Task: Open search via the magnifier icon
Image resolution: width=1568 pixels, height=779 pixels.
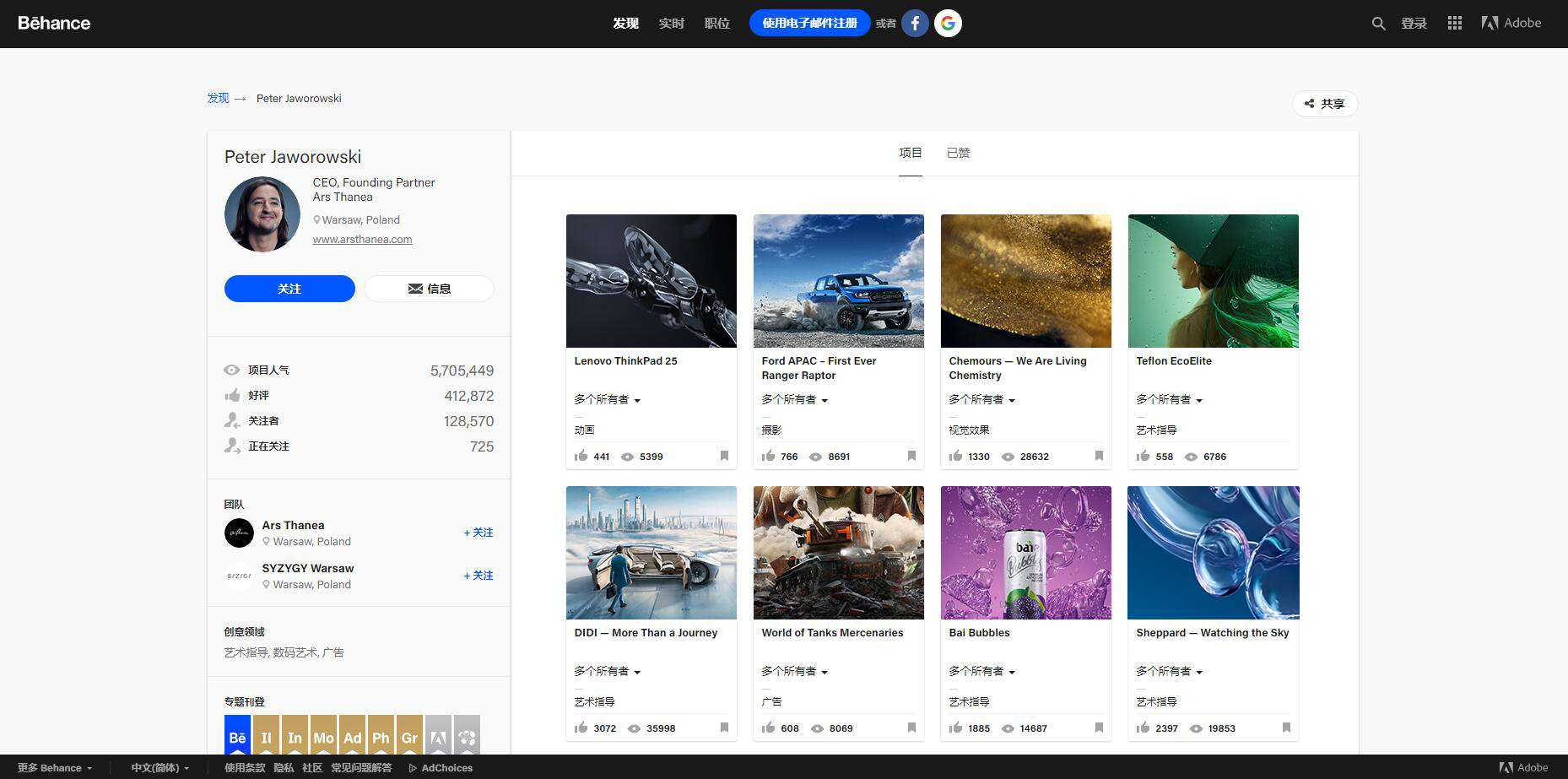Action: click(1378, 24)
